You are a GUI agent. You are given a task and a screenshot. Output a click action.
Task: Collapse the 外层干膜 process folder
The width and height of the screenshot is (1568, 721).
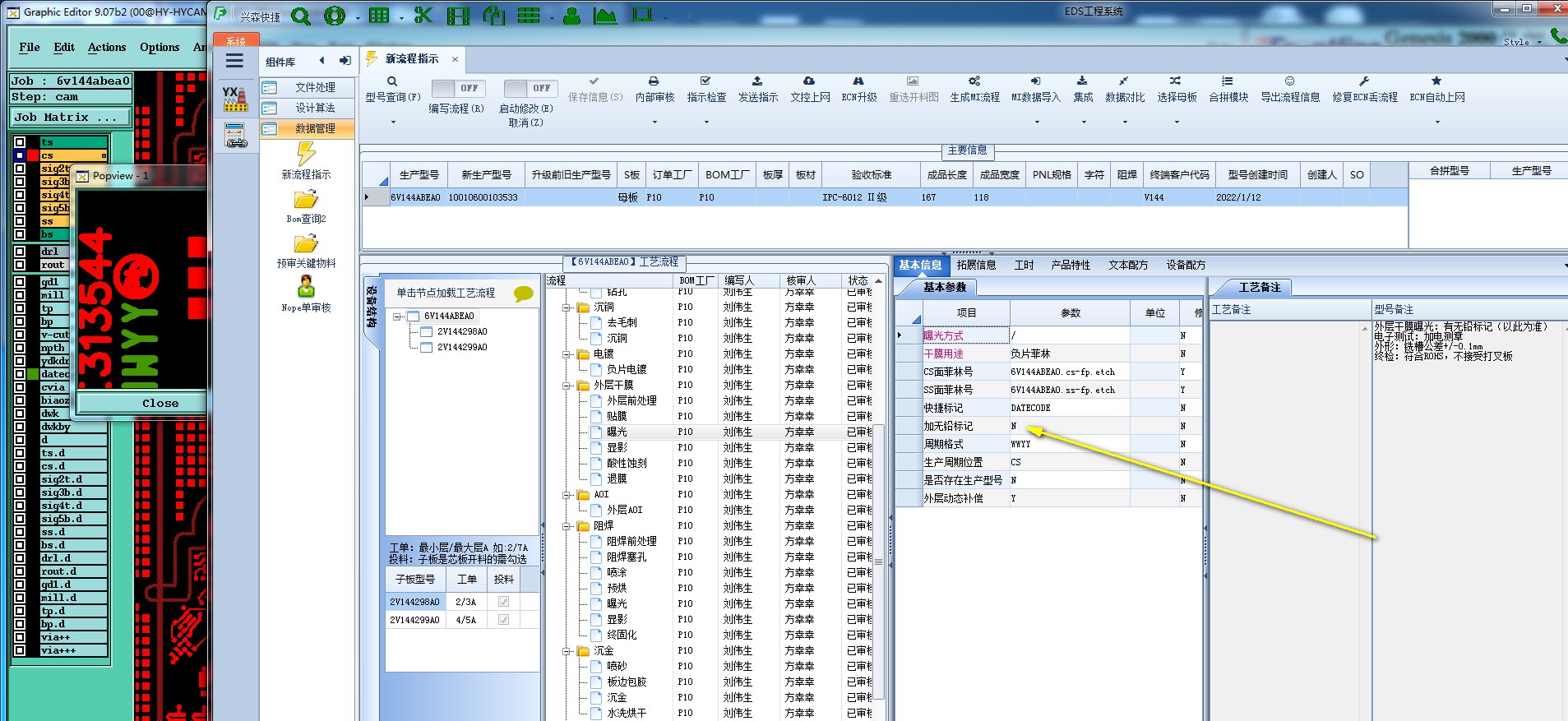567,386
